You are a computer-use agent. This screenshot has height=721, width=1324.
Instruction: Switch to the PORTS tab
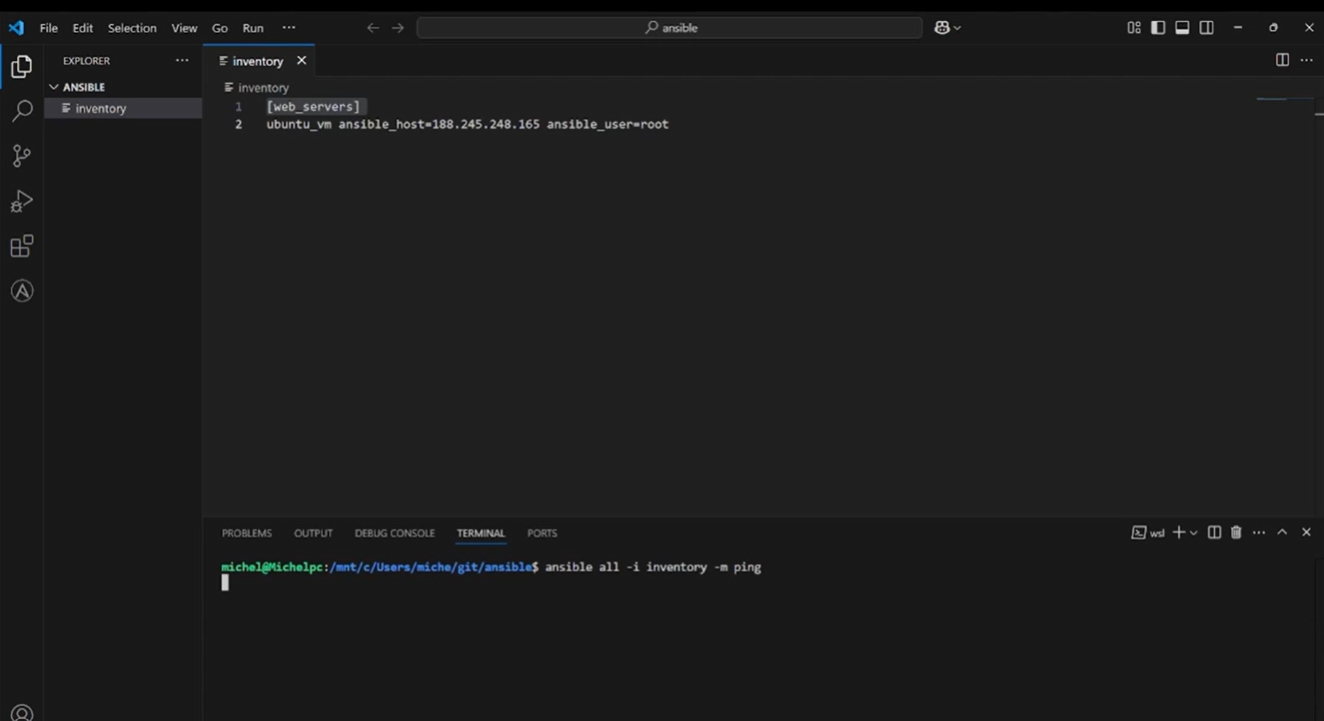click(x=542, y=533)
